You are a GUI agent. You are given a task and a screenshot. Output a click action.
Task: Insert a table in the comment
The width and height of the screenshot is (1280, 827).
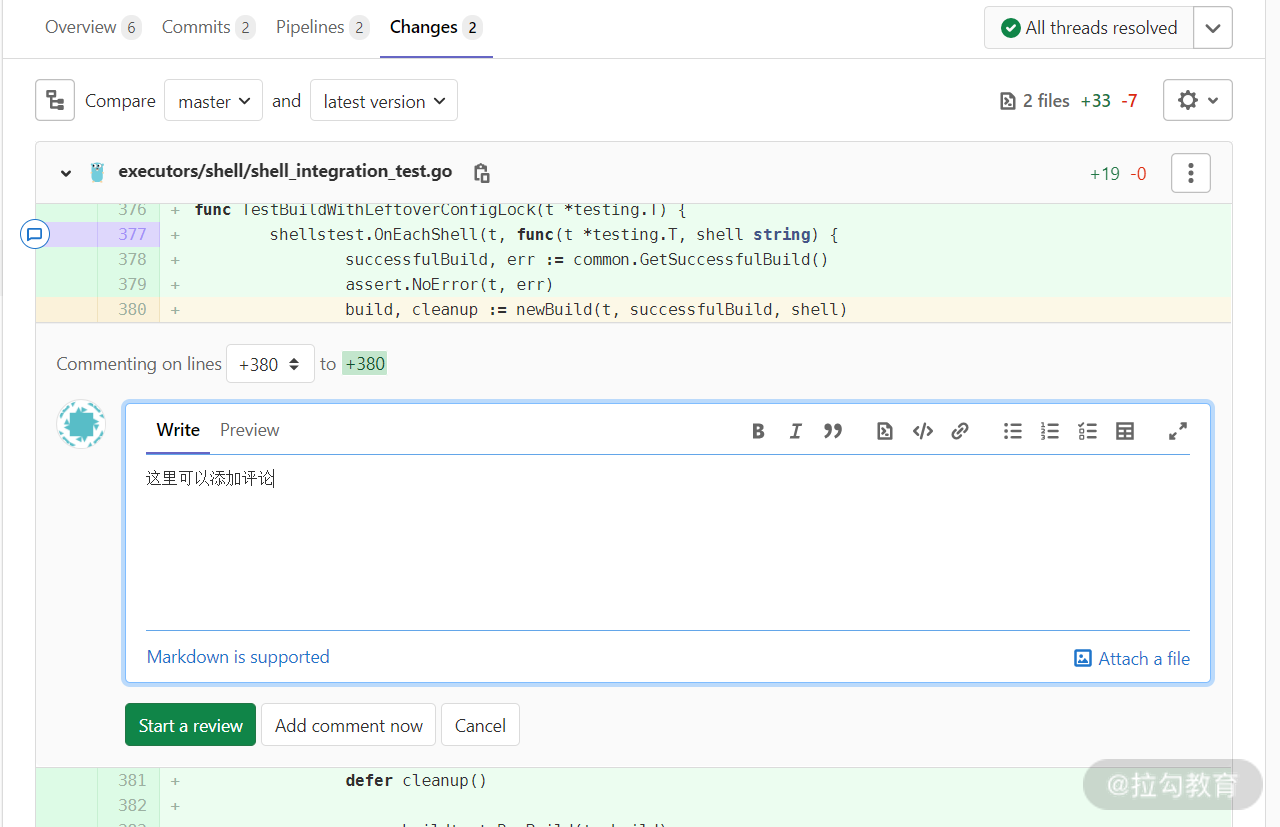1125,431
